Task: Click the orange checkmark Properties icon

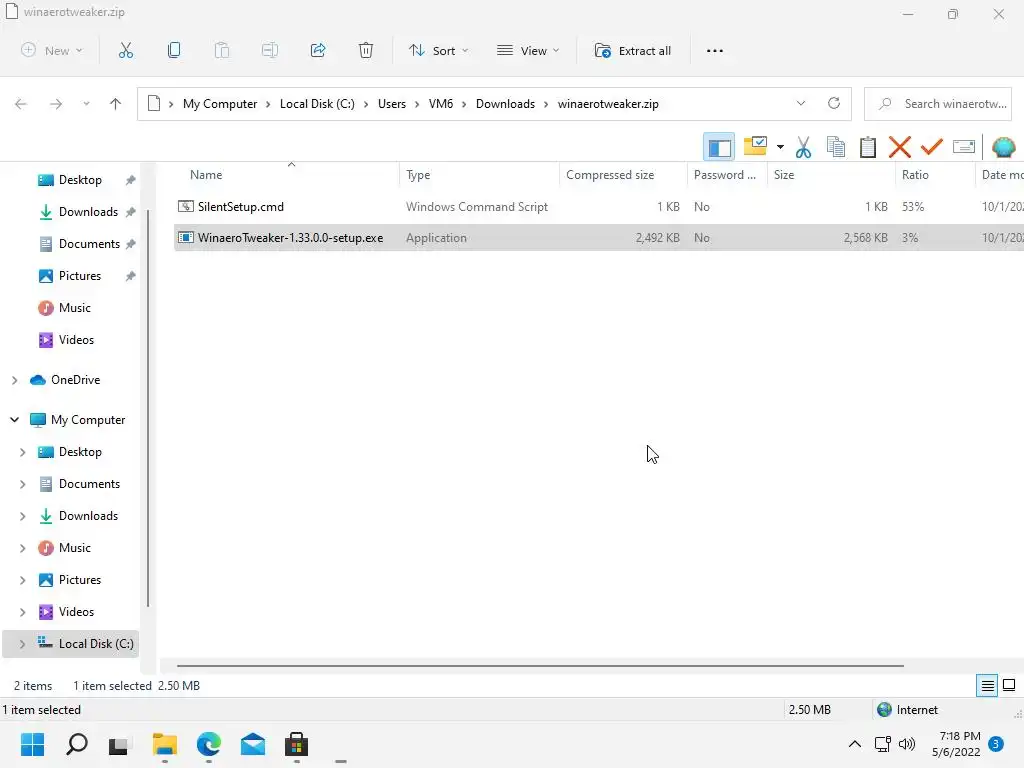Action: (x=932, y=147)
